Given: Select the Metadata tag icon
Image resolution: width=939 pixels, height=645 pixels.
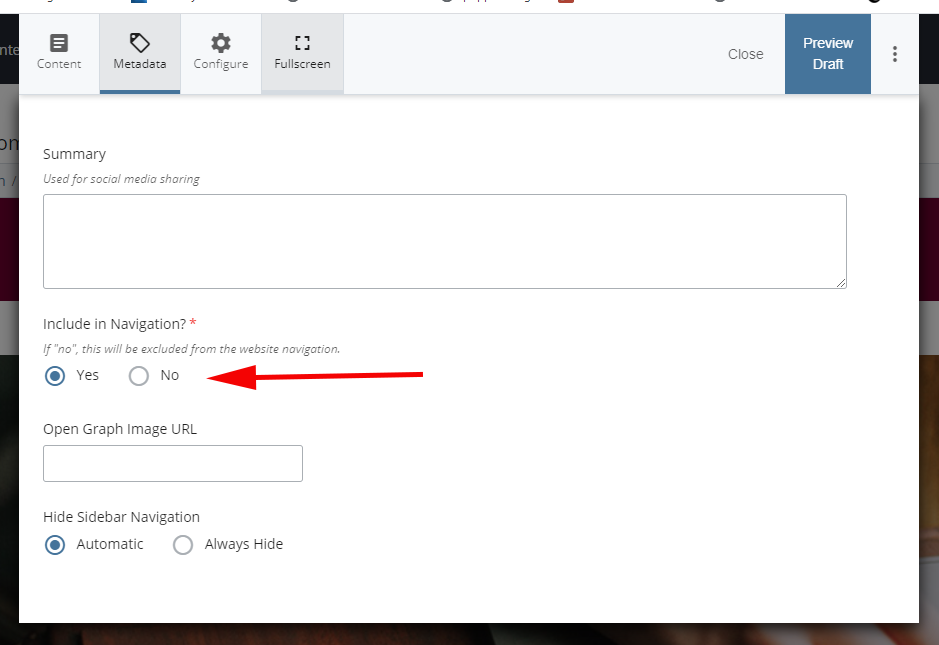Looking at the screenshot, I should coord(139,42).
